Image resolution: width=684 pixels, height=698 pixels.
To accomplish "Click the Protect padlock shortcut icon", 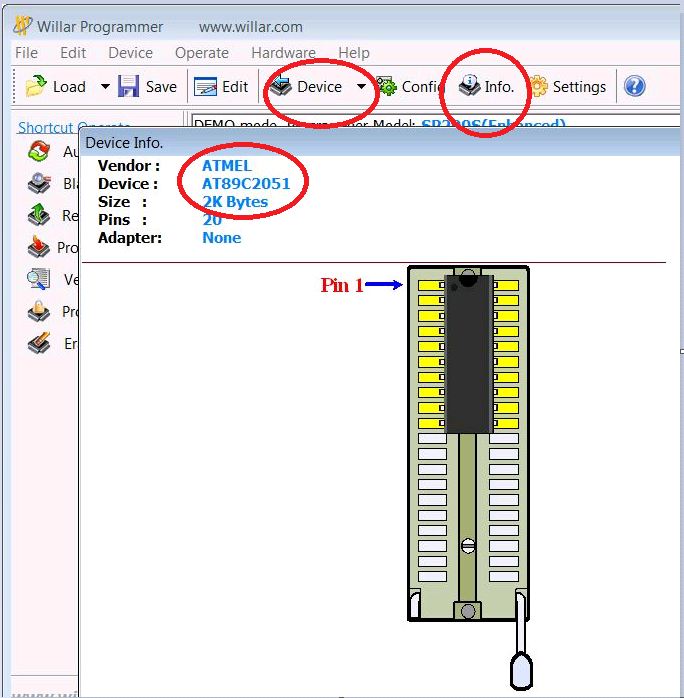I will pos(39,311).
